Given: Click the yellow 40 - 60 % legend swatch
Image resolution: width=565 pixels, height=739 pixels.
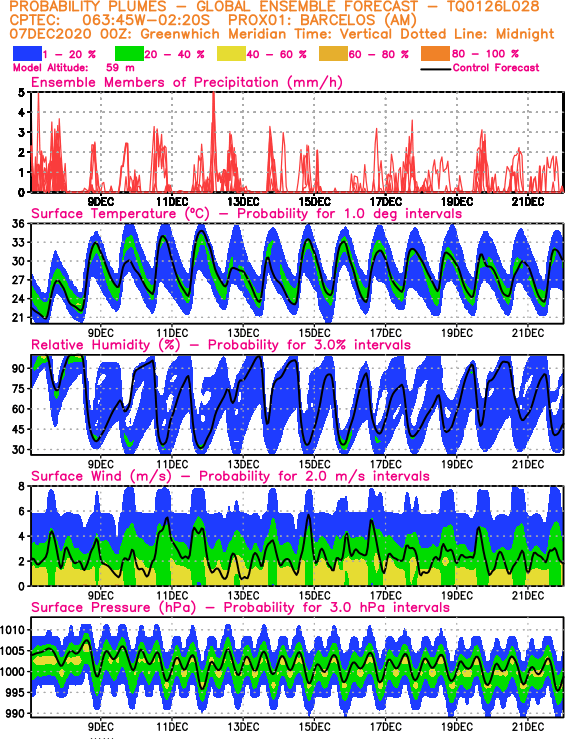Looking at the screenshot, I should [x=231, y=53].
